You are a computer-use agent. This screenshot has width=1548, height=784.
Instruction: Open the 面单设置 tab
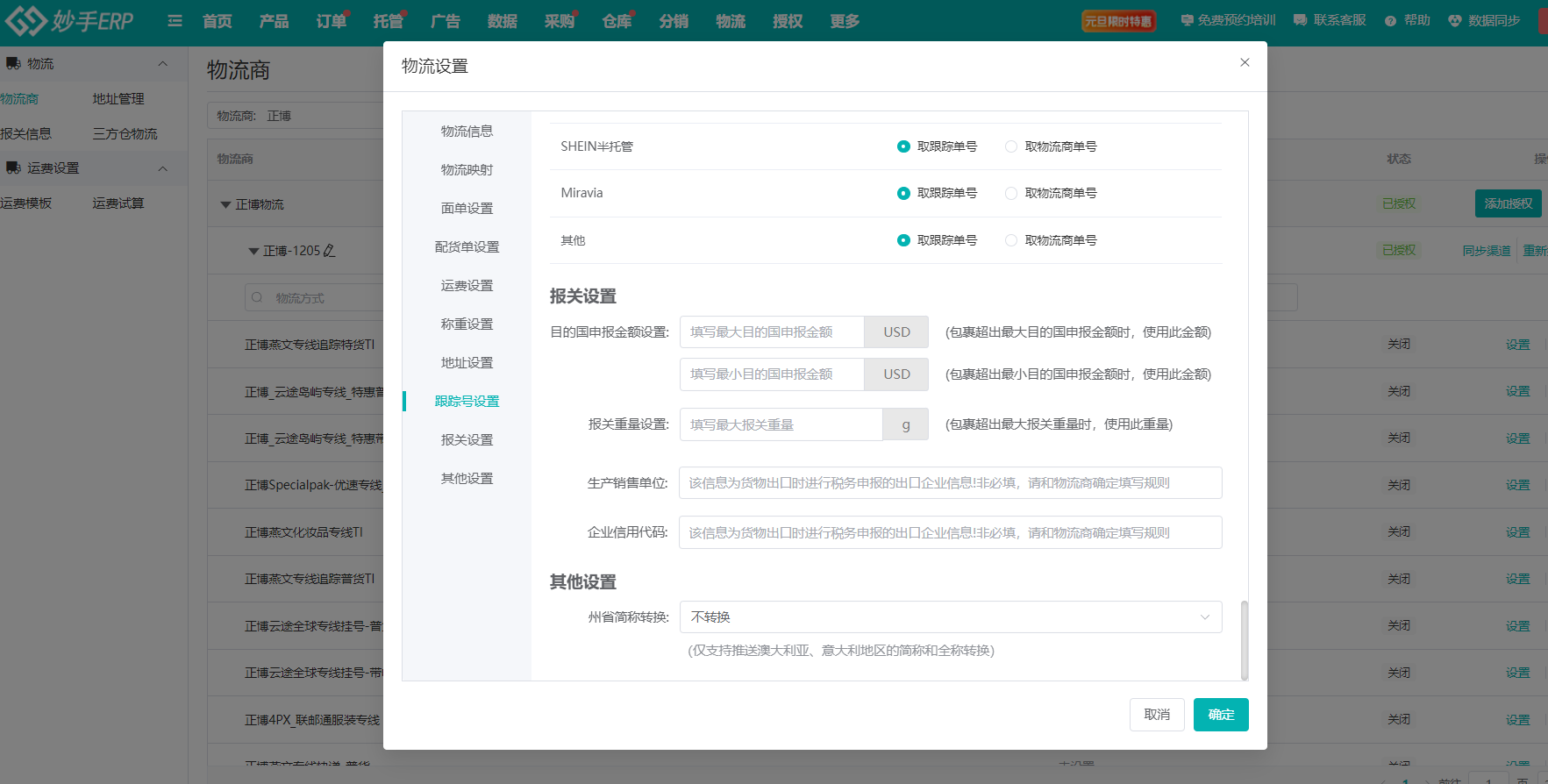pos(467,208)
